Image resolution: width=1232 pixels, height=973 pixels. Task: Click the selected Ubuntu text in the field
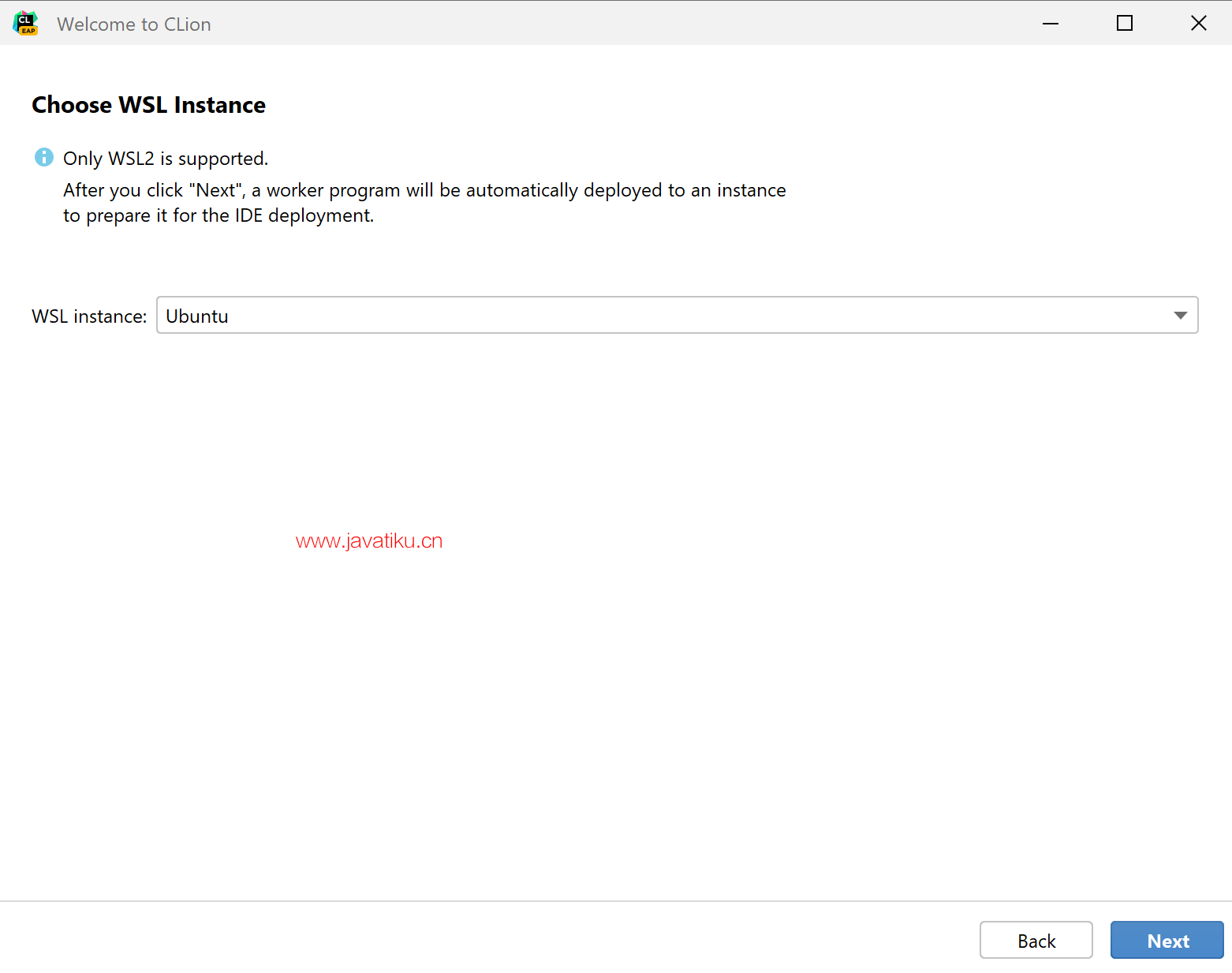coord(197,316)
